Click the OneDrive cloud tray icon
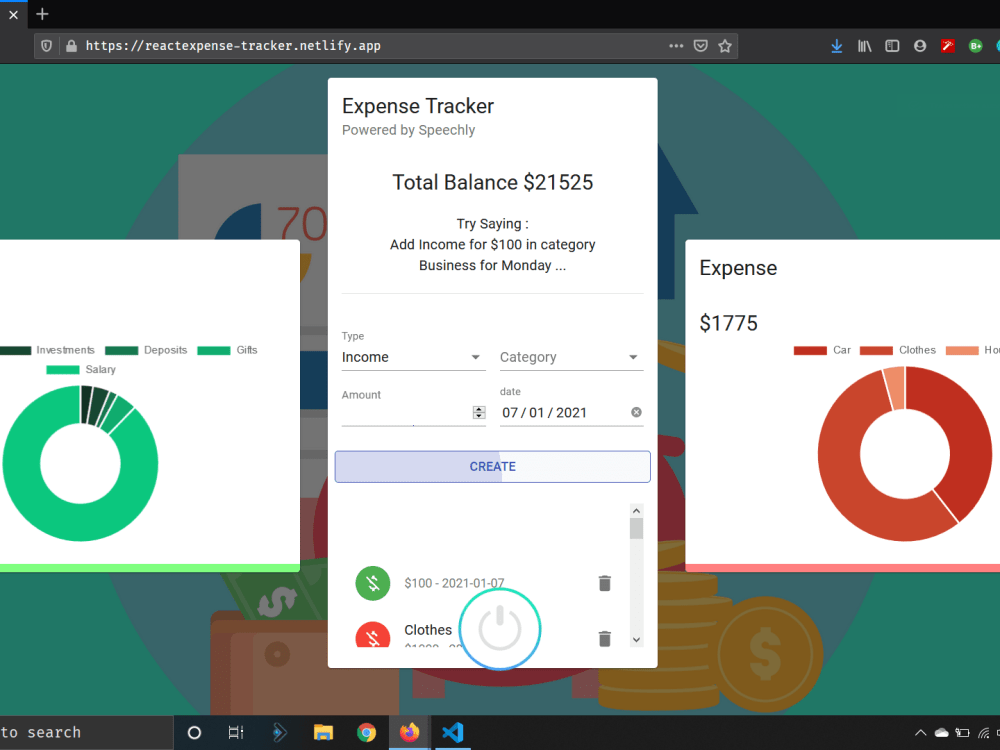 tap(941, 733)
